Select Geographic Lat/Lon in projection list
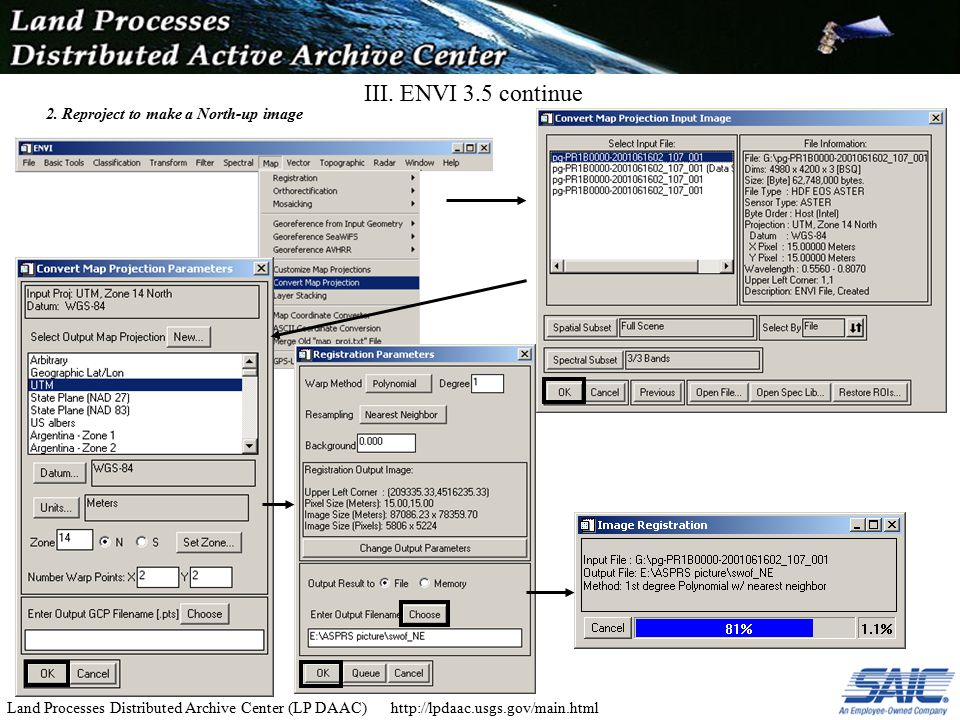Image resolution: width=960 pixels, height=720 pixels. 135,373
